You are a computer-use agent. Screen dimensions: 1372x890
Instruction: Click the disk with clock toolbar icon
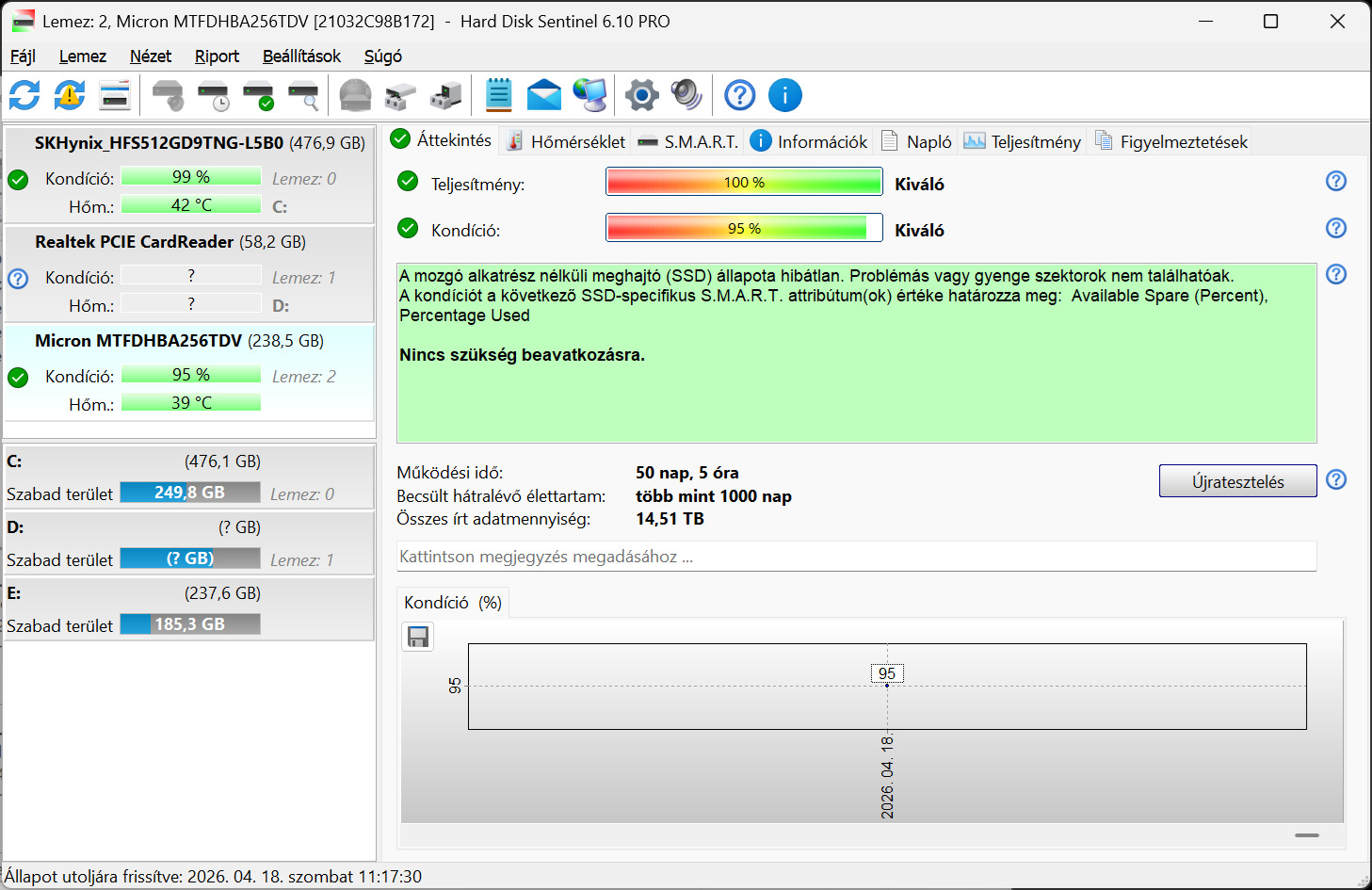click(213, 95)
